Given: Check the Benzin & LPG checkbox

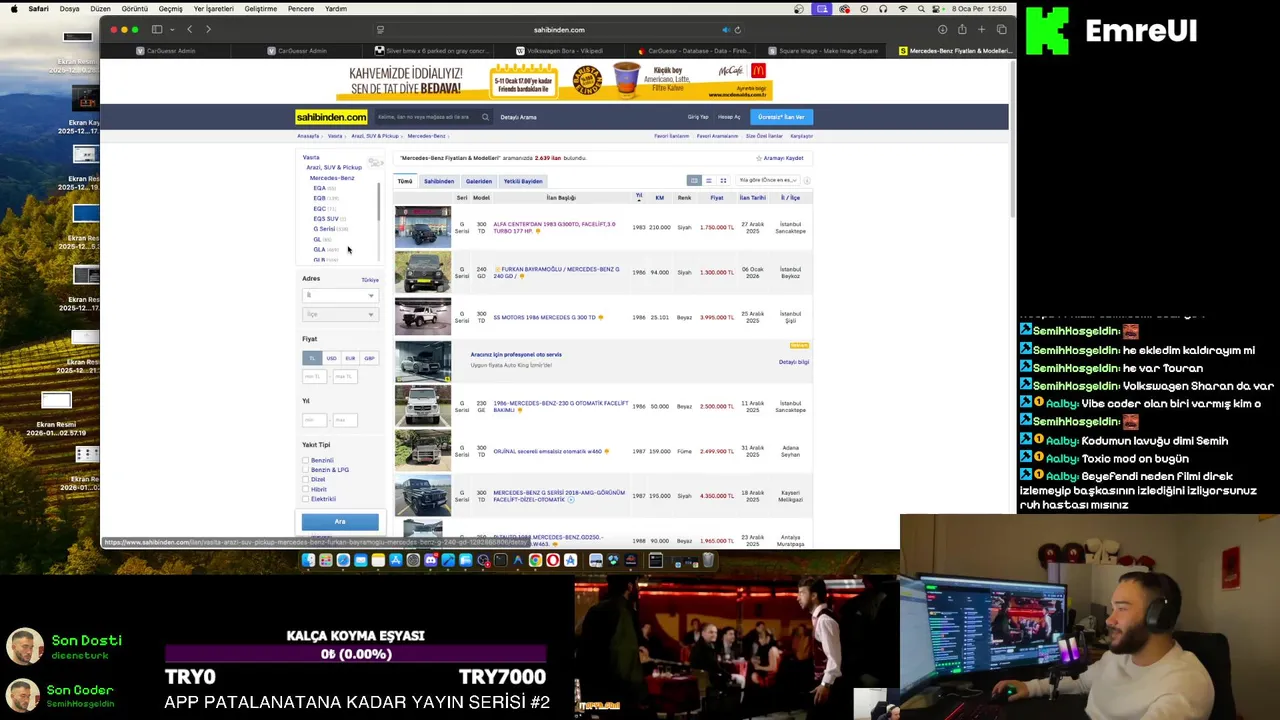Looking at the screenshot, I should click(x=305, y=470).
